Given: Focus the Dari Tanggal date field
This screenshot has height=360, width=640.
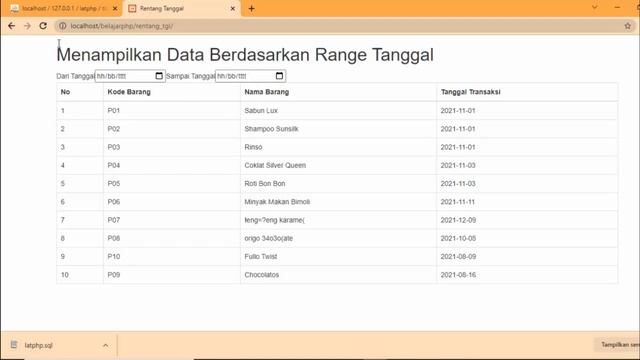Looking at the screenshot, I should click(x=130, y=76).
